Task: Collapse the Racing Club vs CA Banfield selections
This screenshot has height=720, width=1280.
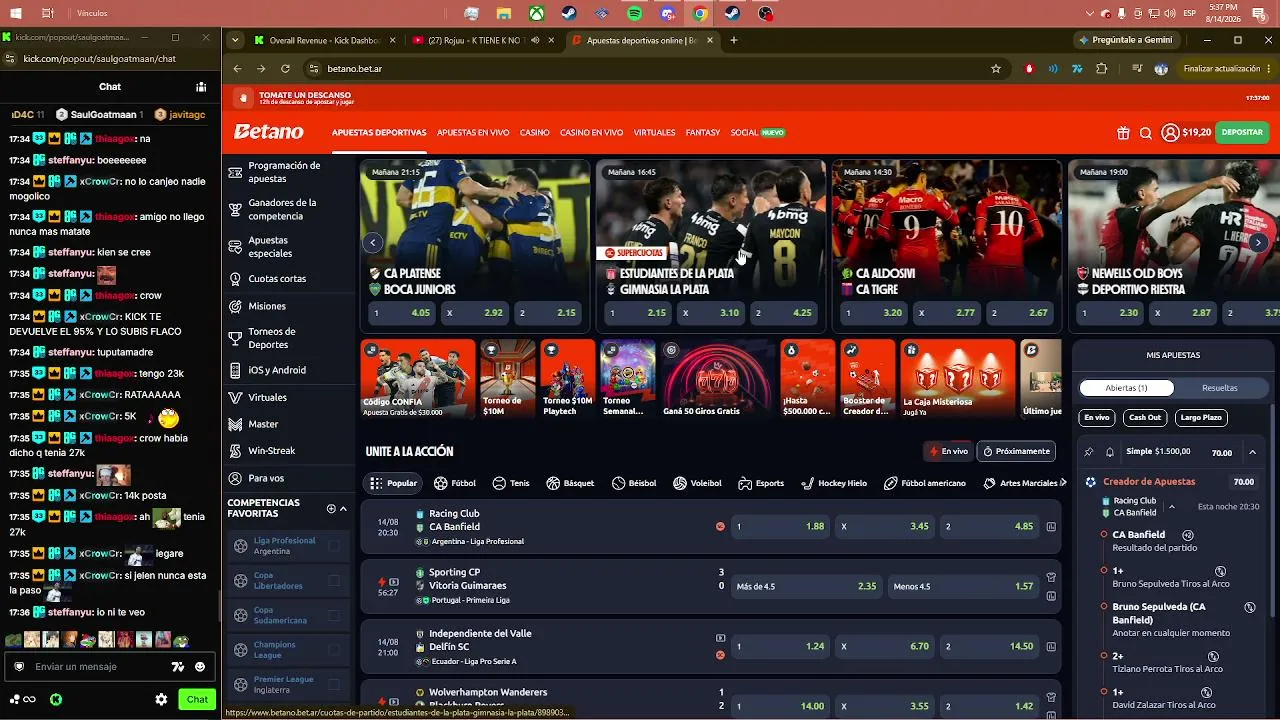Action: coord(1171,507)
